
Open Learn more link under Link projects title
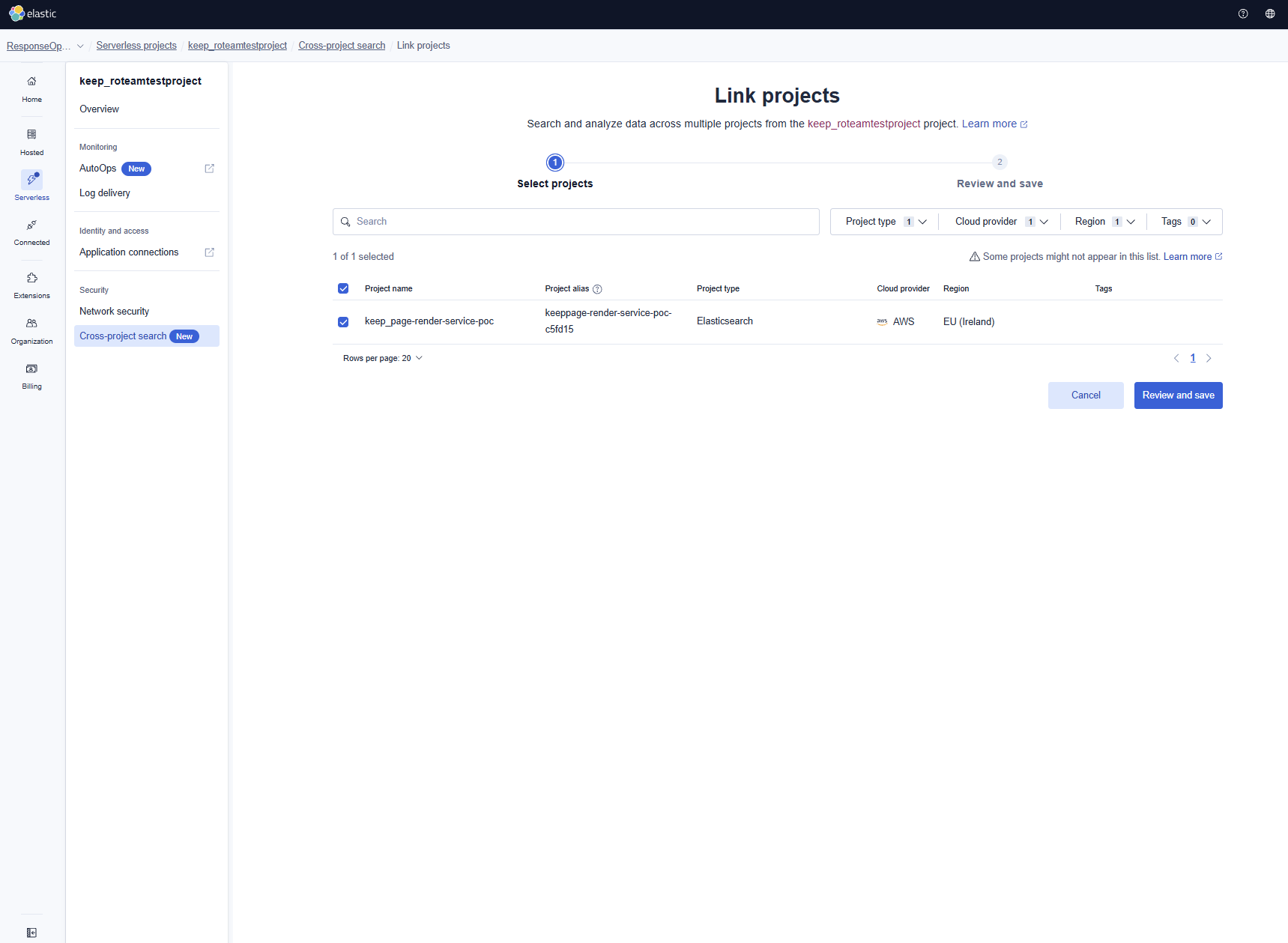(x=994, y=124)
